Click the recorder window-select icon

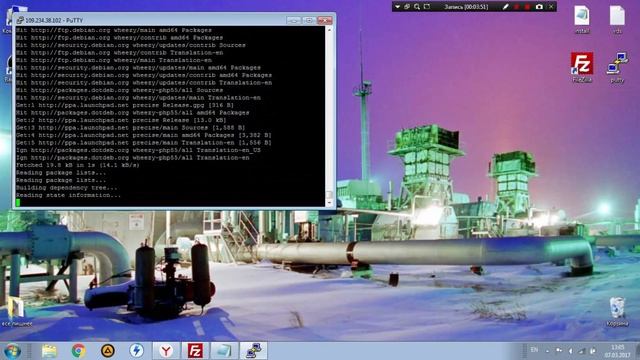point(407,7)
